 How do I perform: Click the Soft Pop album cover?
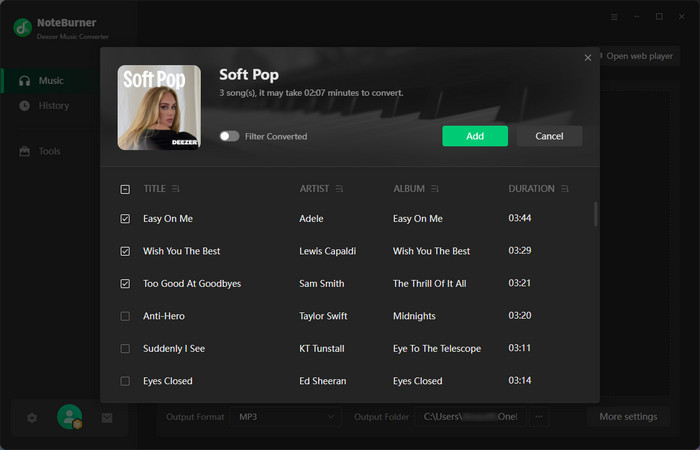pos(159,108)
